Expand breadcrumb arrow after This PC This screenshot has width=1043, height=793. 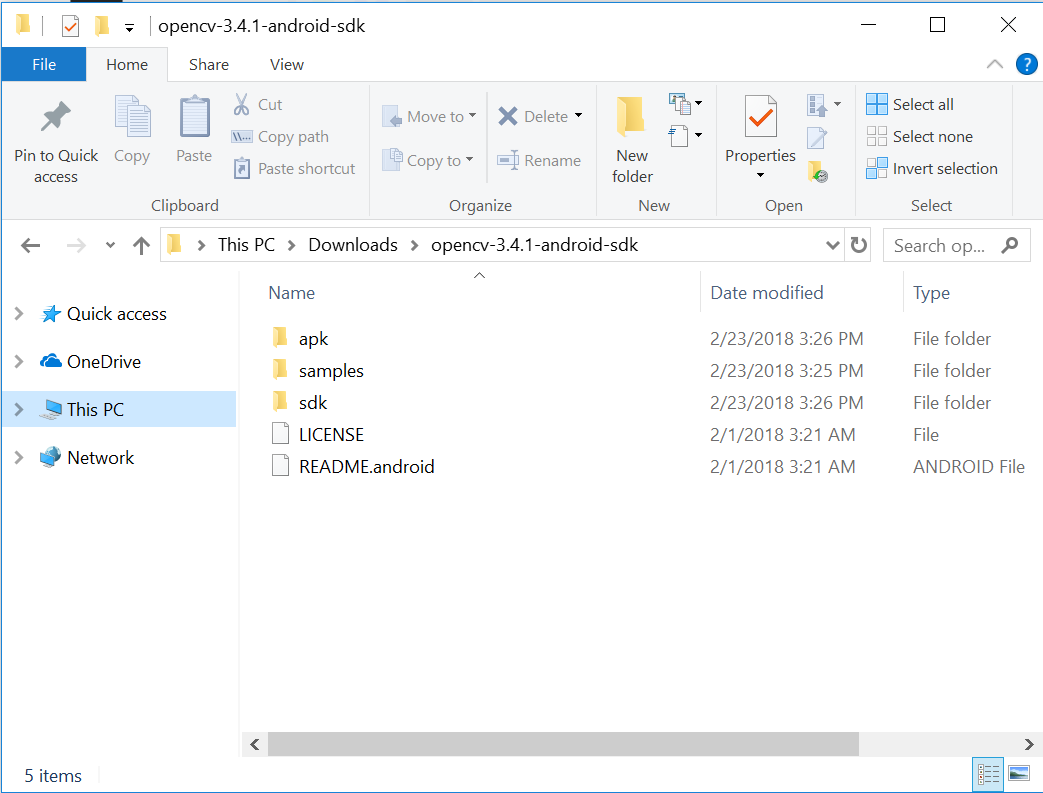(x=291, y=245)
